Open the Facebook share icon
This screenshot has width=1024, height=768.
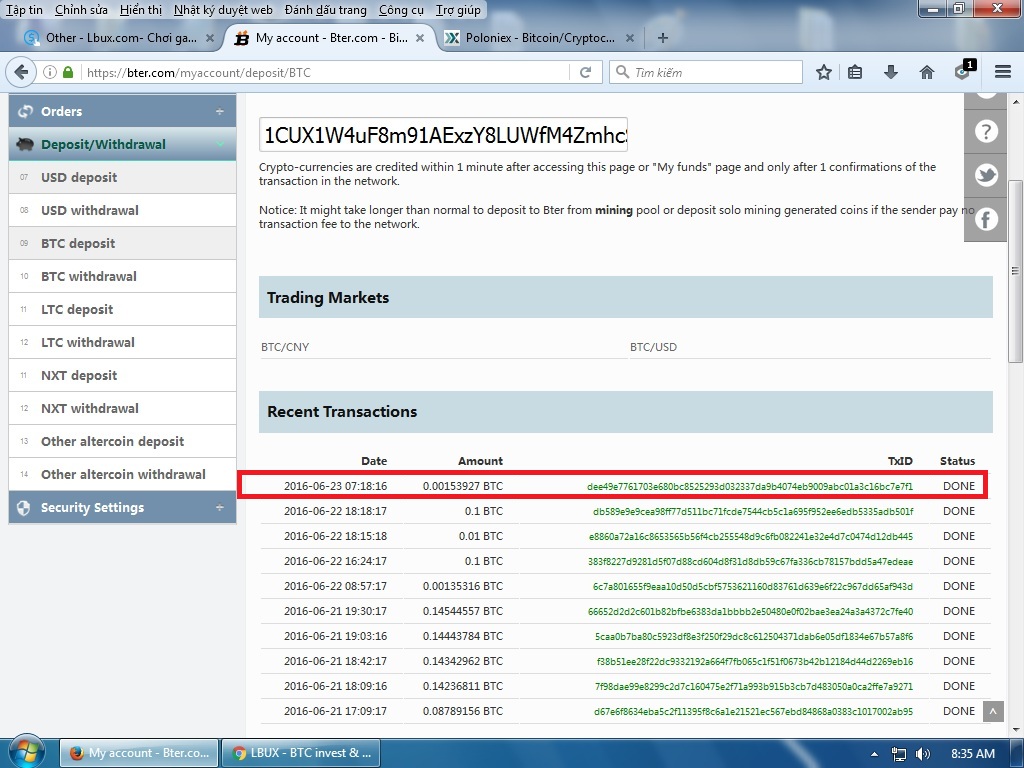986,219
